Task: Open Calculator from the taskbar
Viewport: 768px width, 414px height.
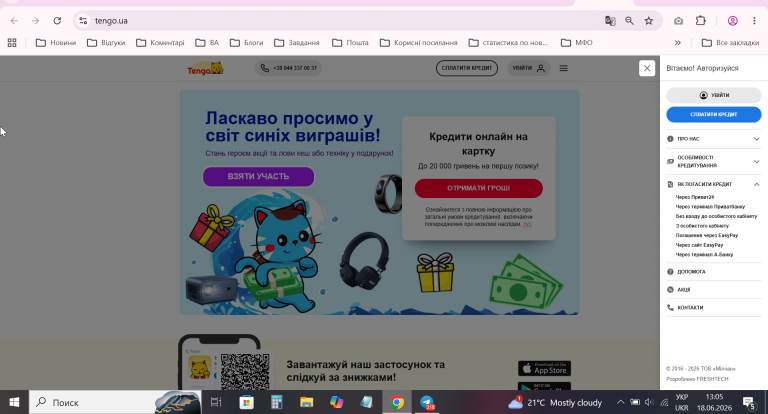Action: click(277, 402)
